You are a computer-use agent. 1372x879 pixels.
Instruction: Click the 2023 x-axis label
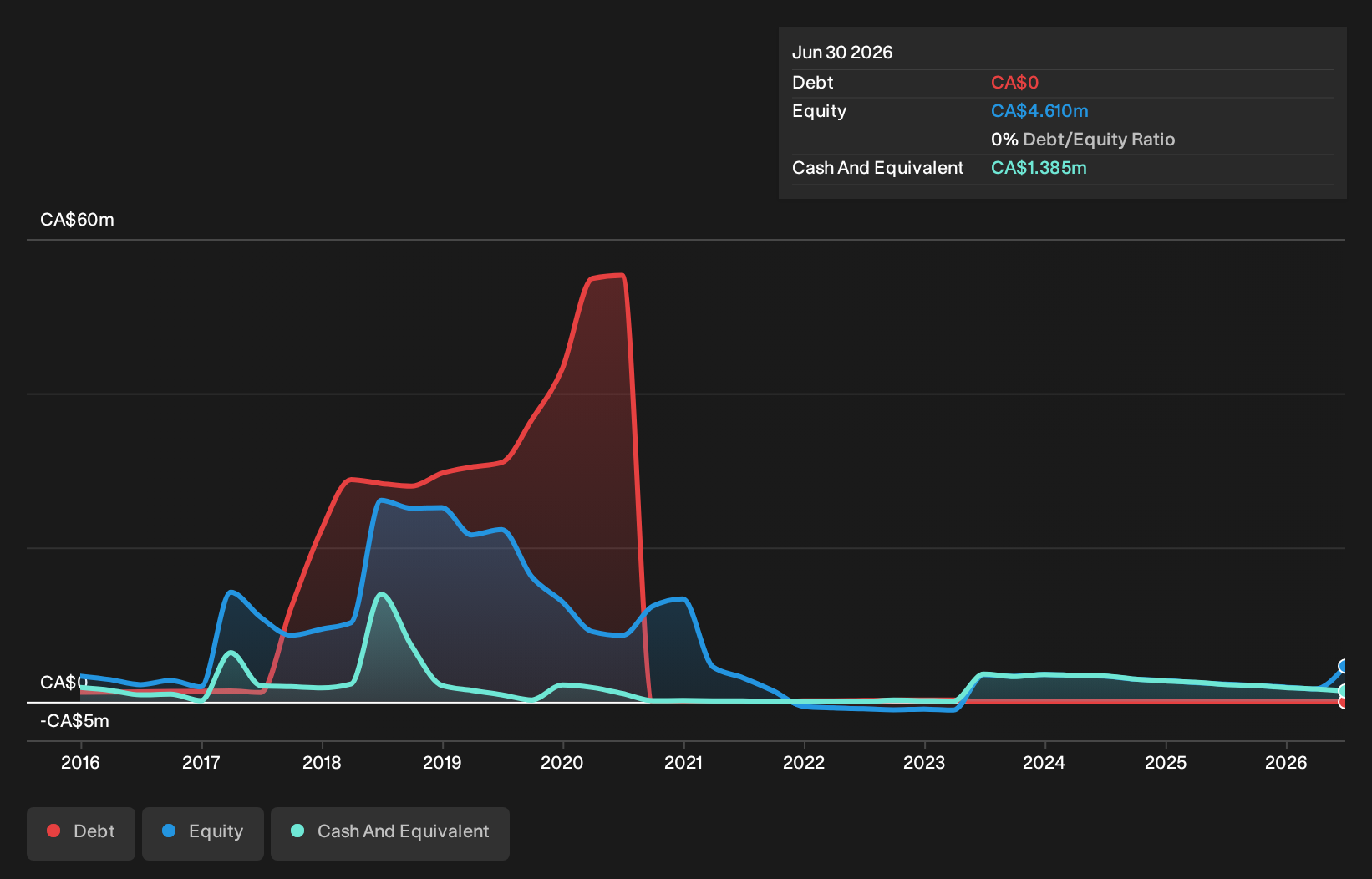[924, 762]
